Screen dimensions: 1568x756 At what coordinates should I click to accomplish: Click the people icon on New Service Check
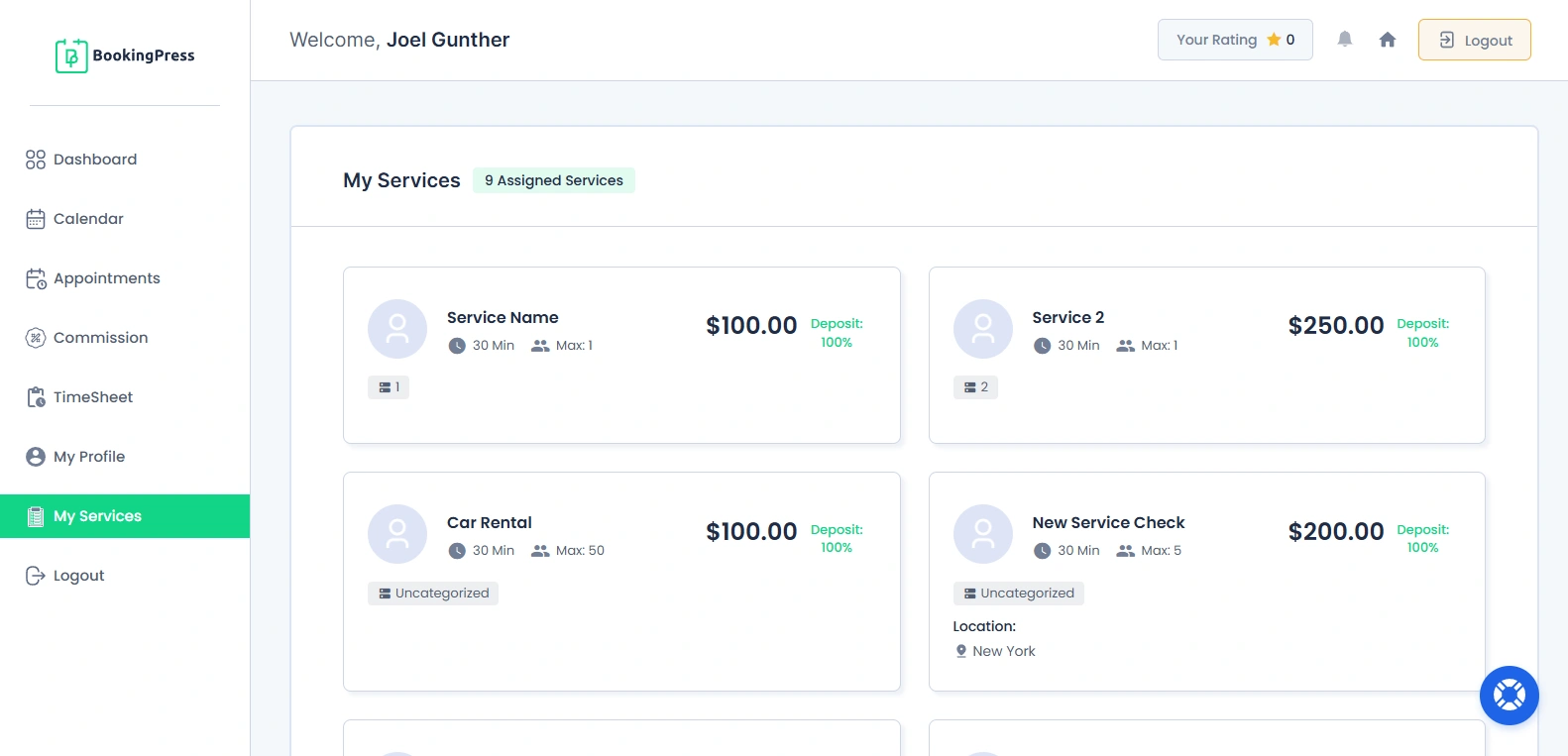click(x=1125, y=551)
